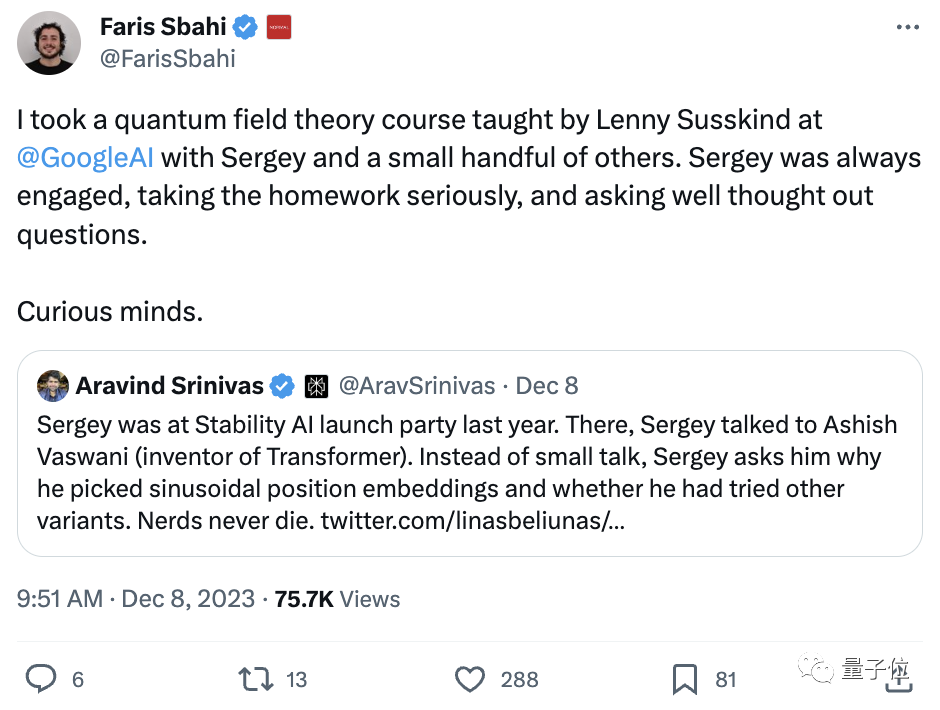This screenshot has width=940, height=710.
Task: Click the 9:51 AM · Dec 8, 2023 timestamp
Action: point(136,599)
